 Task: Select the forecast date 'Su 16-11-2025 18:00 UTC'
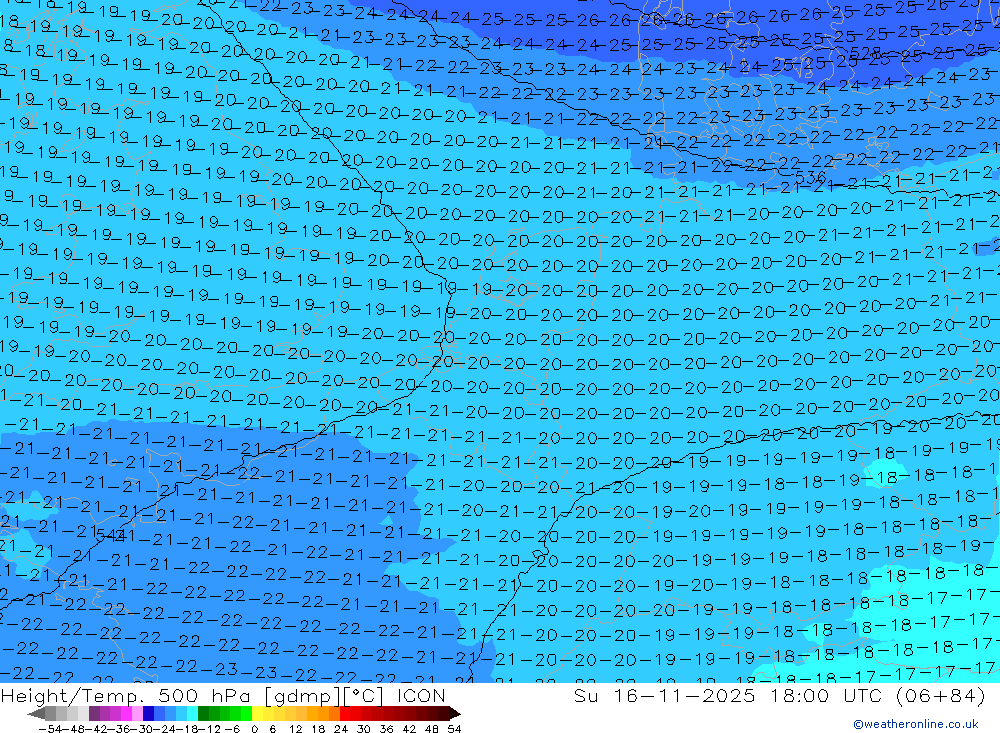728,695
